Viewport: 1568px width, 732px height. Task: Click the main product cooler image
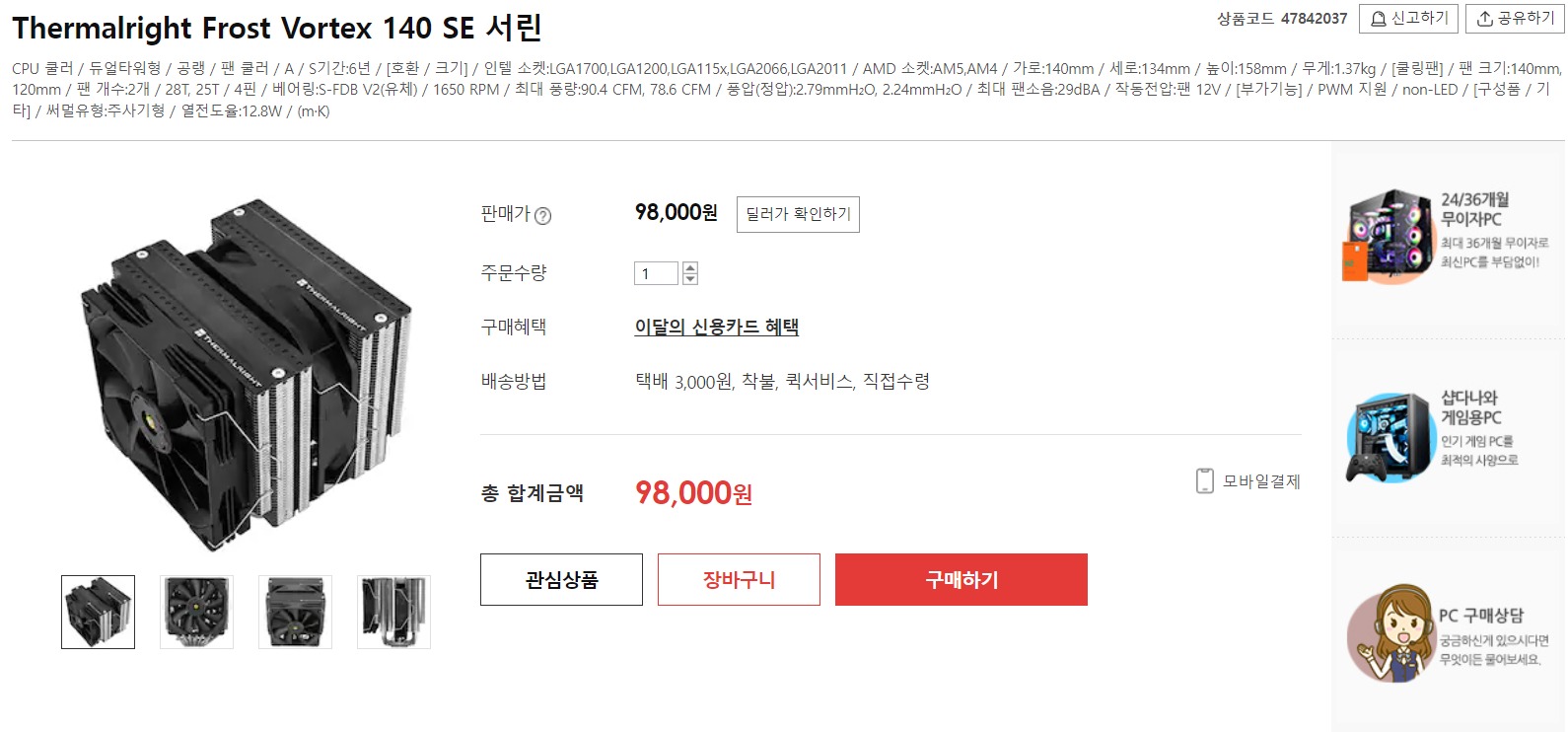click(246, 375)
